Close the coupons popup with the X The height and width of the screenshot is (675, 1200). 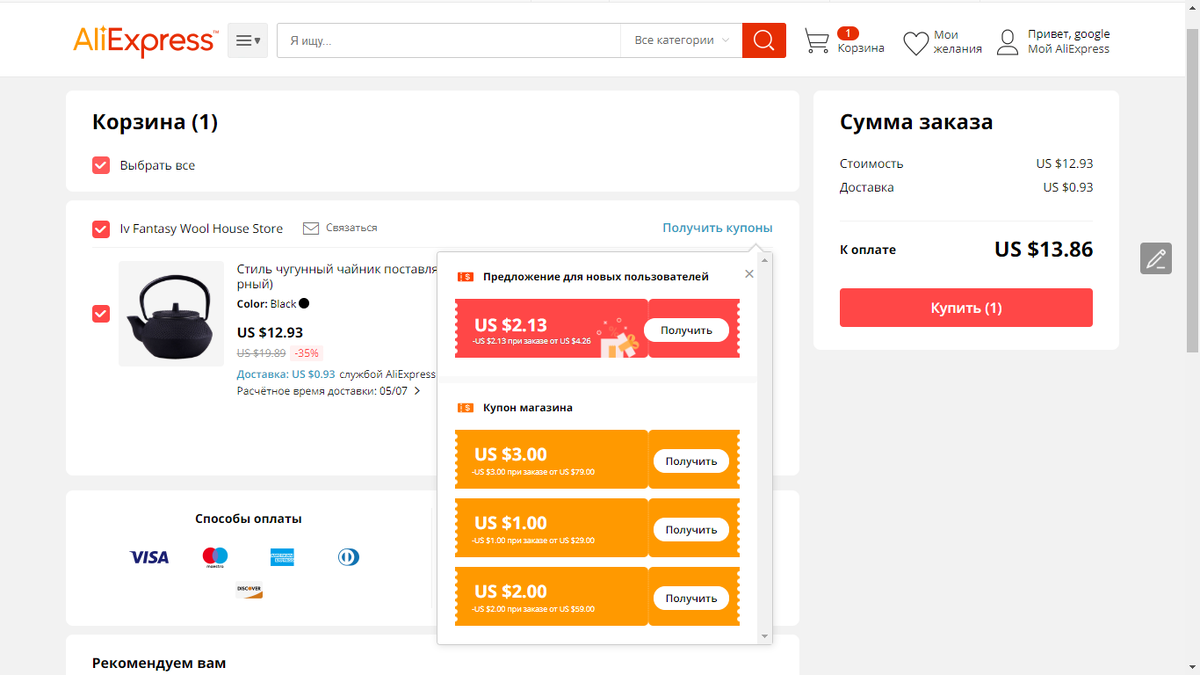pyautogui.click(x=749, y=273)
